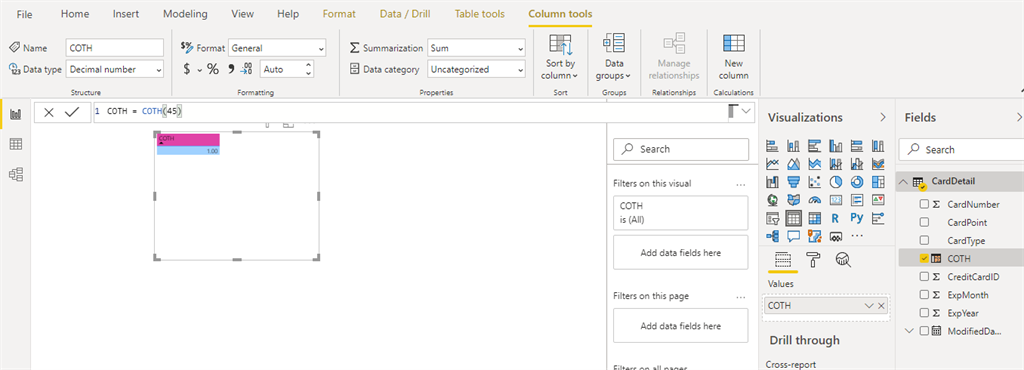
Task: Open the Format General dropdown
Action: [x=277, y=48]
